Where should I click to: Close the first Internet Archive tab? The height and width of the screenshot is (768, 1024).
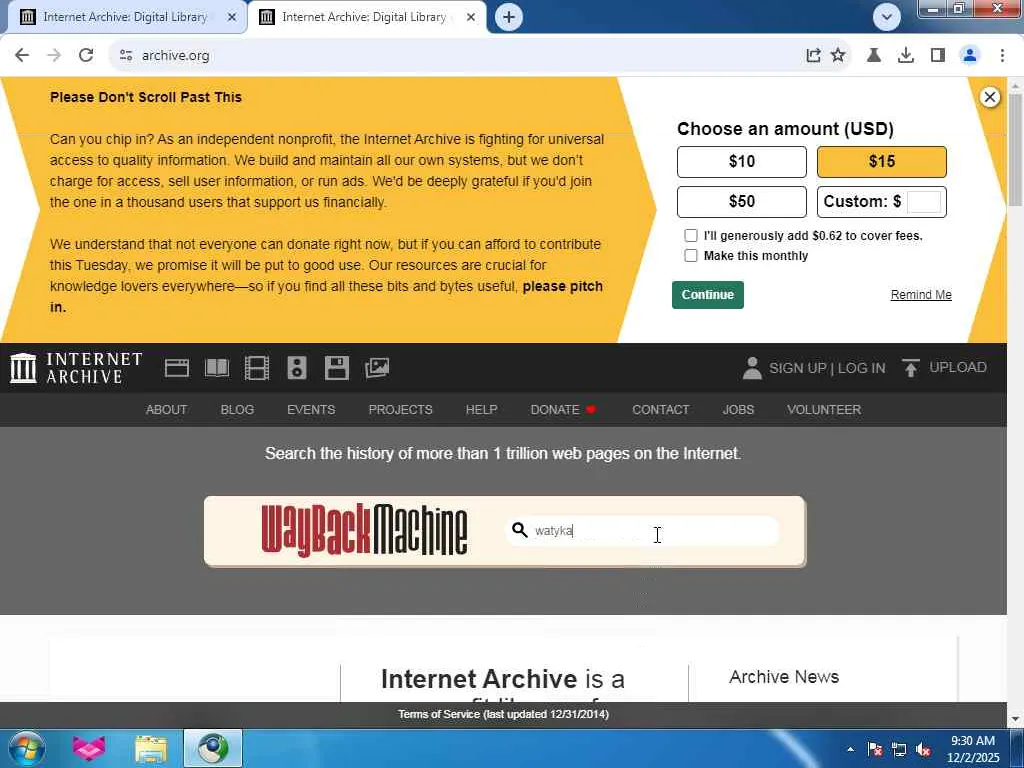pyautogui.click(x=232, y=18)
